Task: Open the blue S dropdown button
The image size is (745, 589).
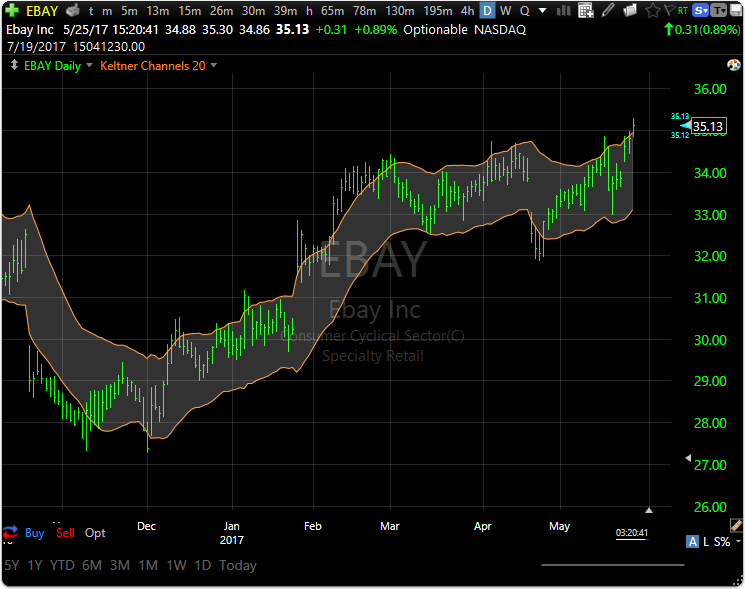Action: coord(701,10)
